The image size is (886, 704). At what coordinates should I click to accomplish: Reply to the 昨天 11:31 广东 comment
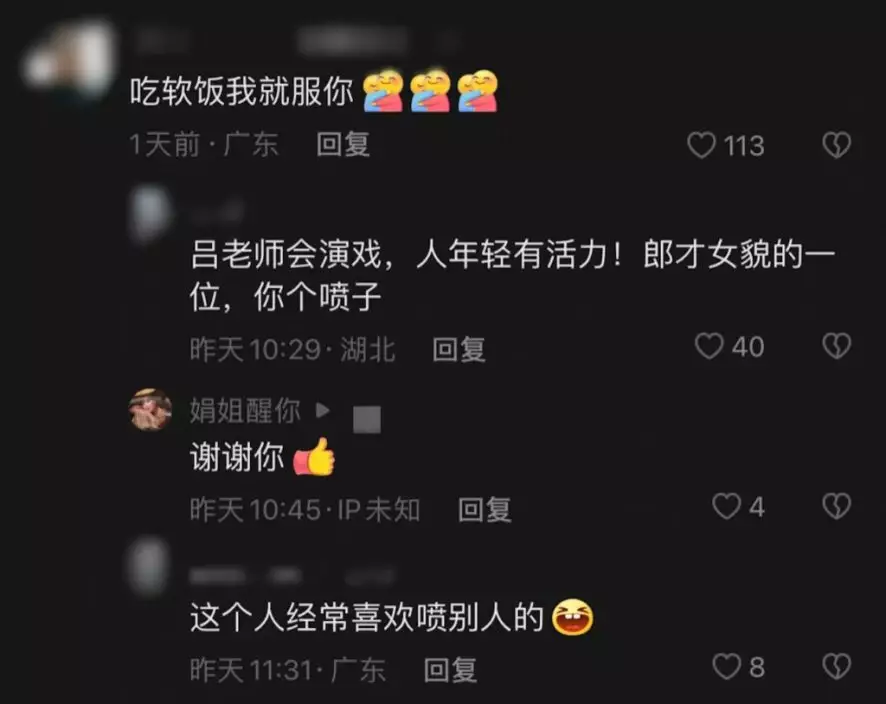pyautogui.click(x=450, y=670)
